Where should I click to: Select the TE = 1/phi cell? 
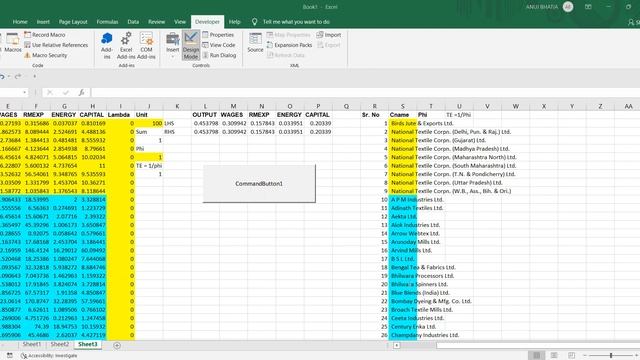(149, 166)
